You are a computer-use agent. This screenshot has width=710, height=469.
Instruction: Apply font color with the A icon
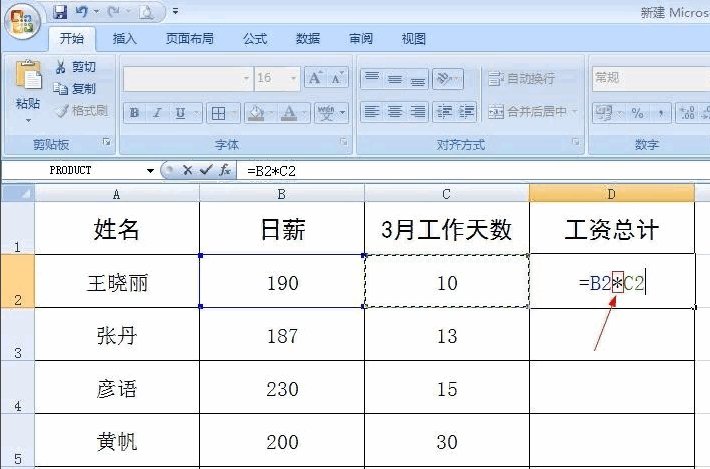pyautogui.click(x=289, y=113)
